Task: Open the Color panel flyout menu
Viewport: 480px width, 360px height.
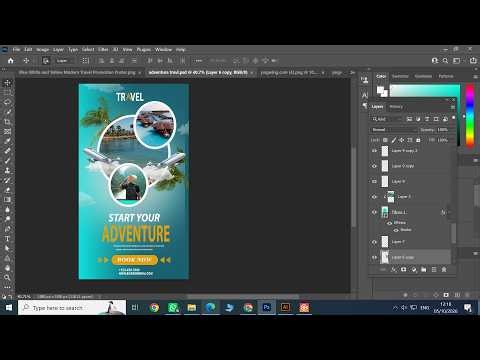Action: tap(476, 76)
